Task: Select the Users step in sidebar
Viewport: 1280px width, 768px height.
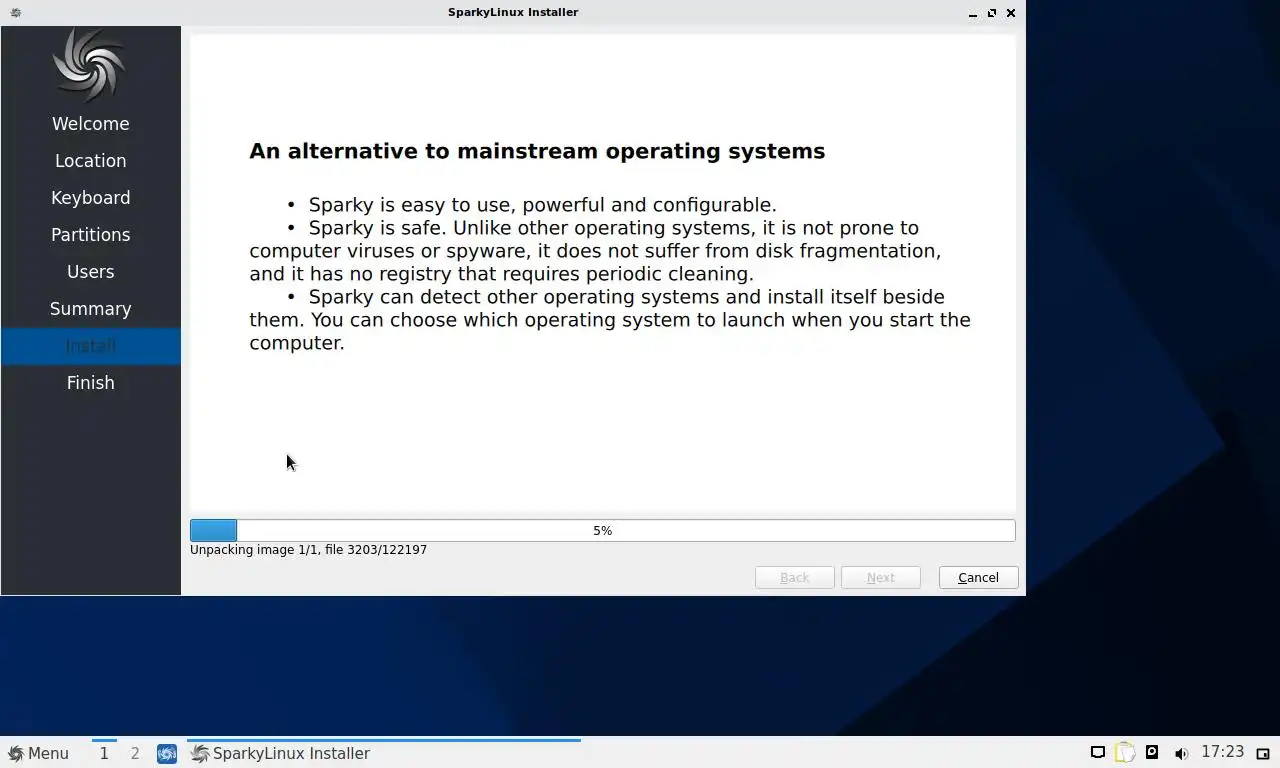Action: [x=90, y=272]
